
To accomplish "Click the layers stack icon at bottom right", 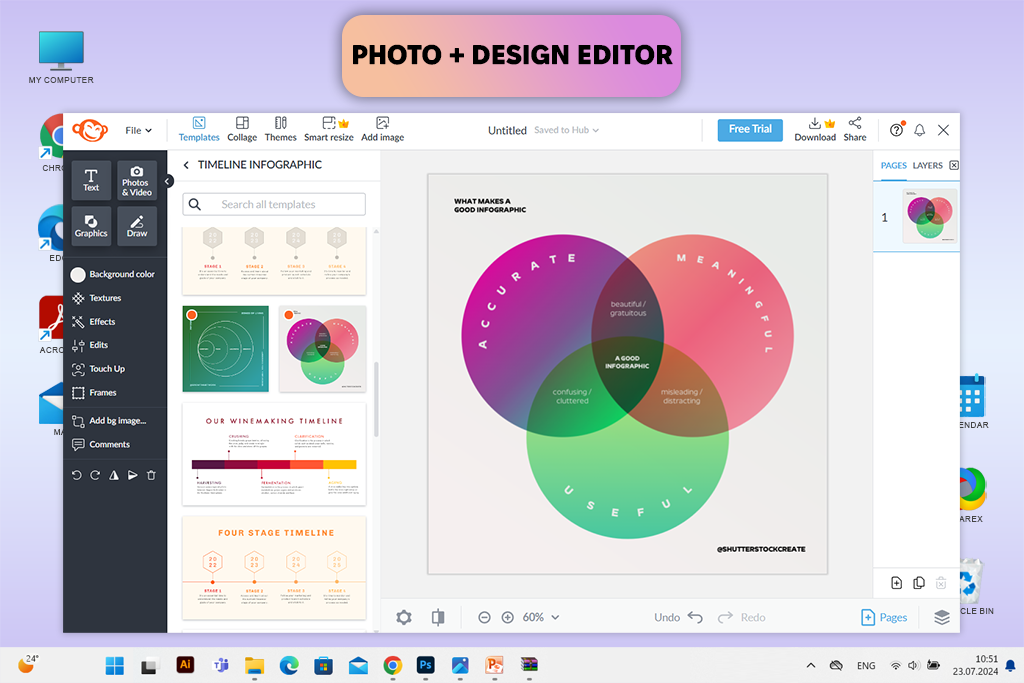I will [942, 617].
